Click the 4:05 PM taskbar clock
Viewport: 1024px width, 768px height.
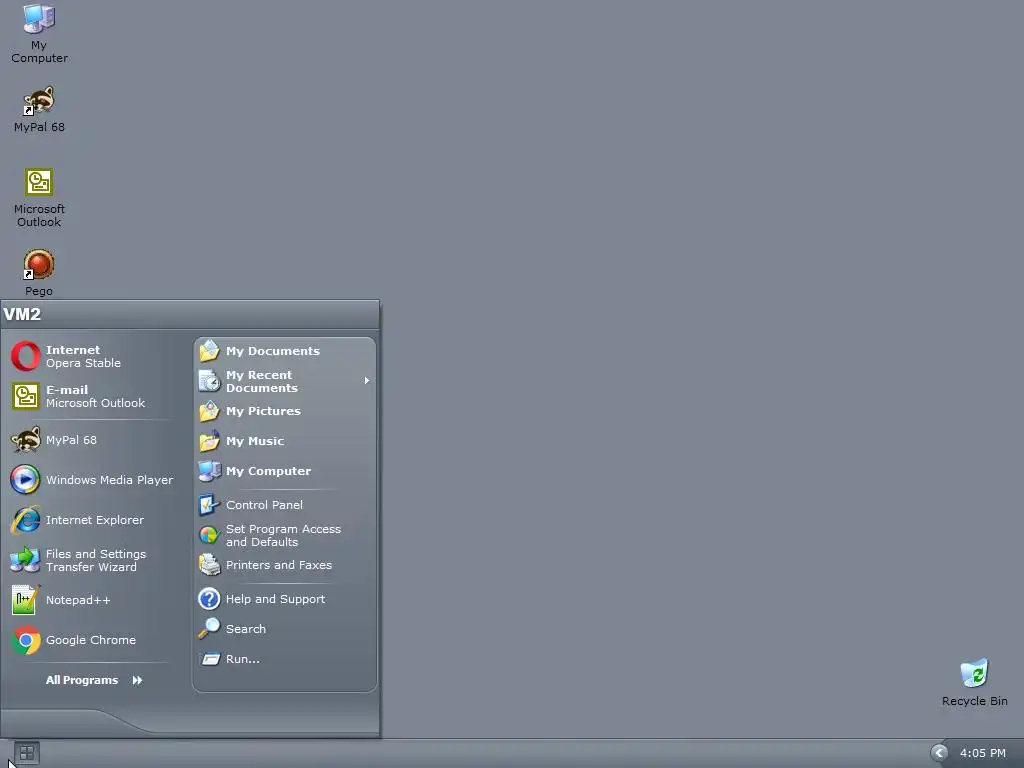(983, 753)
